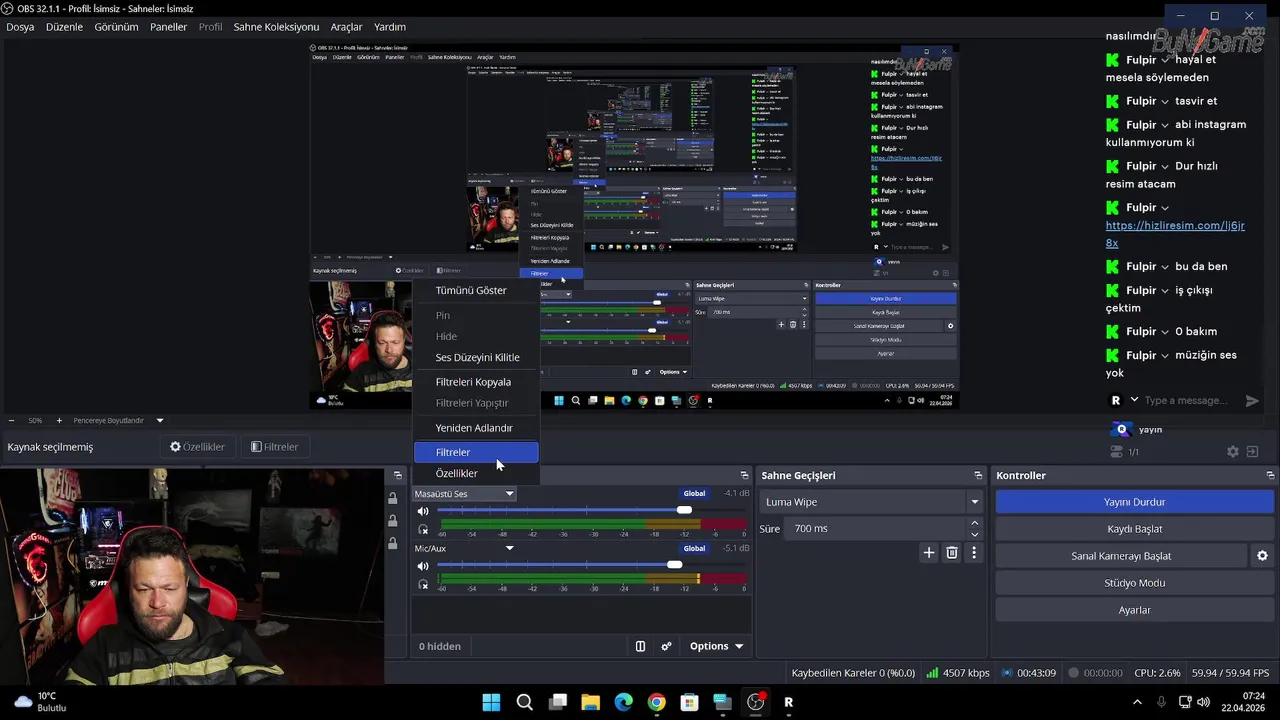Open advanced audio properties gears icon
The image size is (1280, 720).
click(666, 646)
